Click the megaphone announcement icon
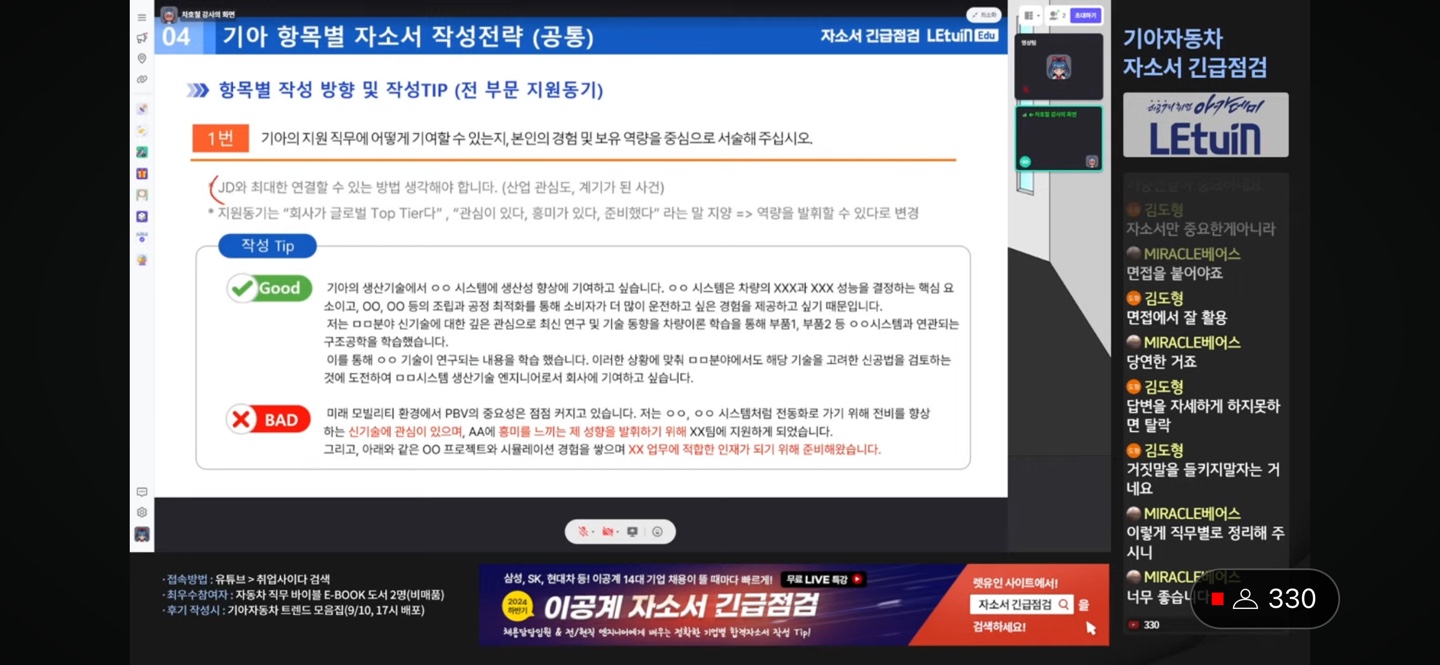Image resolution: width=1440 pixels, height=665 pixels. 142,38
